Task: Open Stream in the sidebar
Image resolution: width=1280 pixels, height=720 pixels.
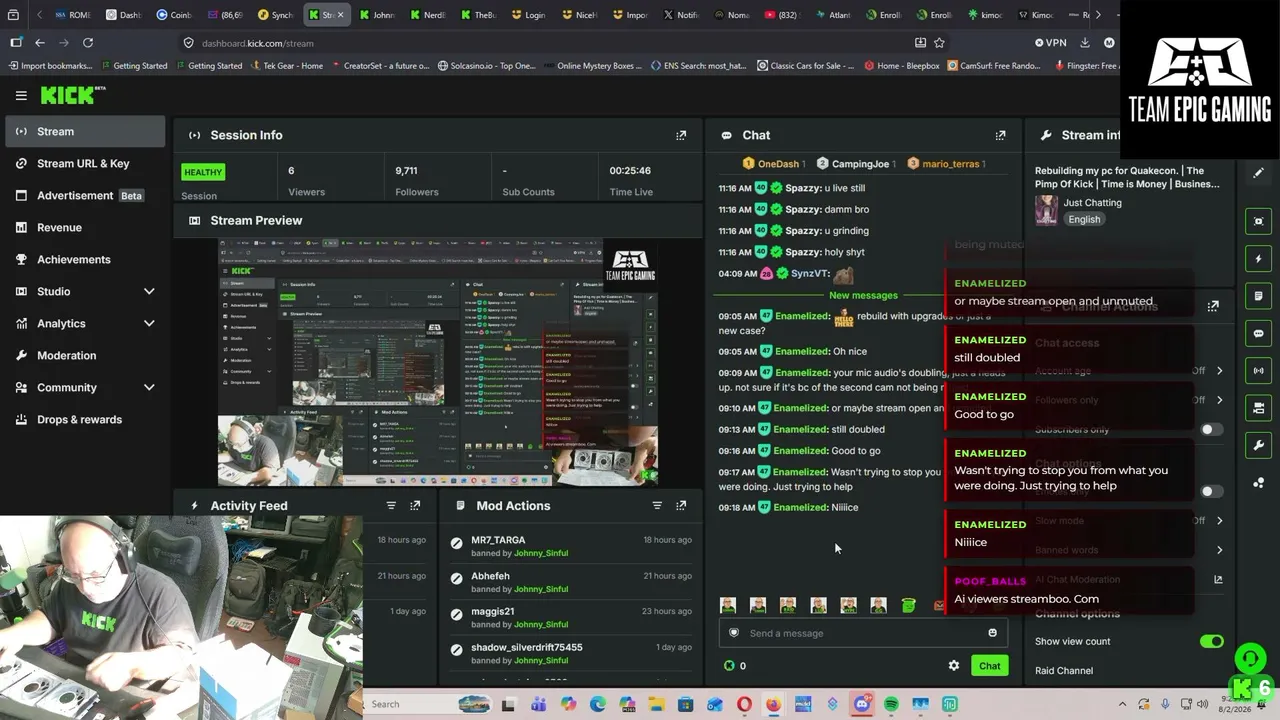Action: pyautogui.click(x=85, y=131)
